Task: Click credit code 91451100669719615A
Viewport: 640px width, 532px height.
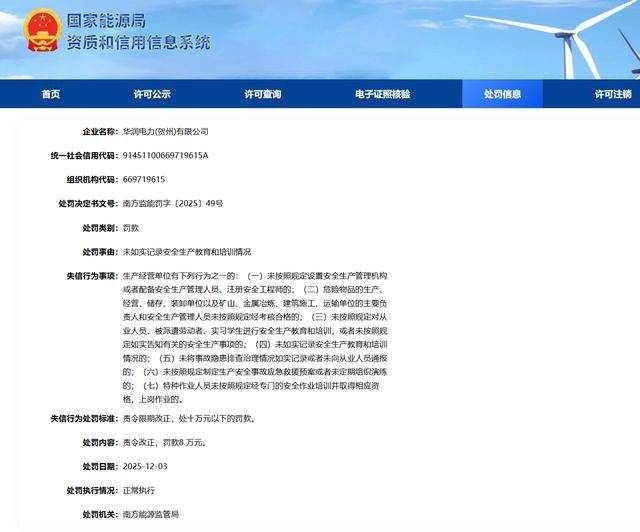Action: pos(165,155)
